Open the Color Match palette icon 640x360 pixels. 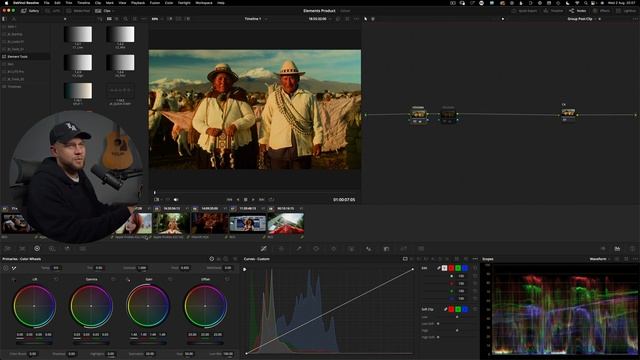[x=22, y=248]
